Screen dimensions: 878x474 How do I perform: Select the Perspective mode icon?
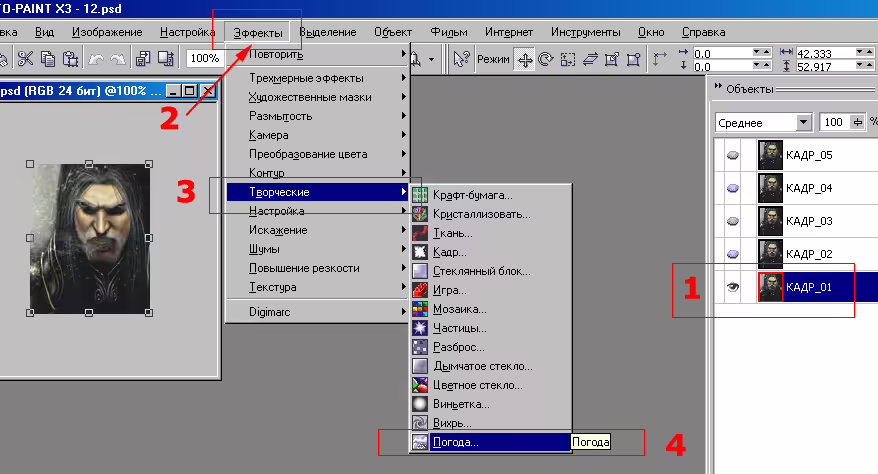633,59
